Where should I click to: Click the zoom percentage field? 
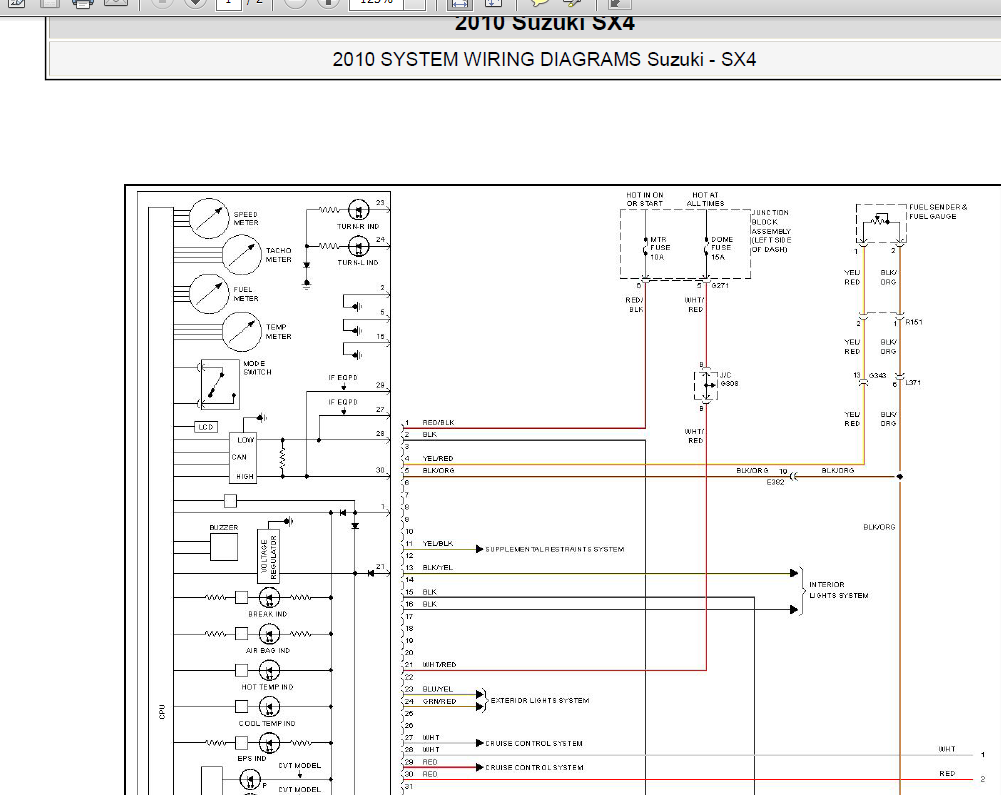coord(376,3)
